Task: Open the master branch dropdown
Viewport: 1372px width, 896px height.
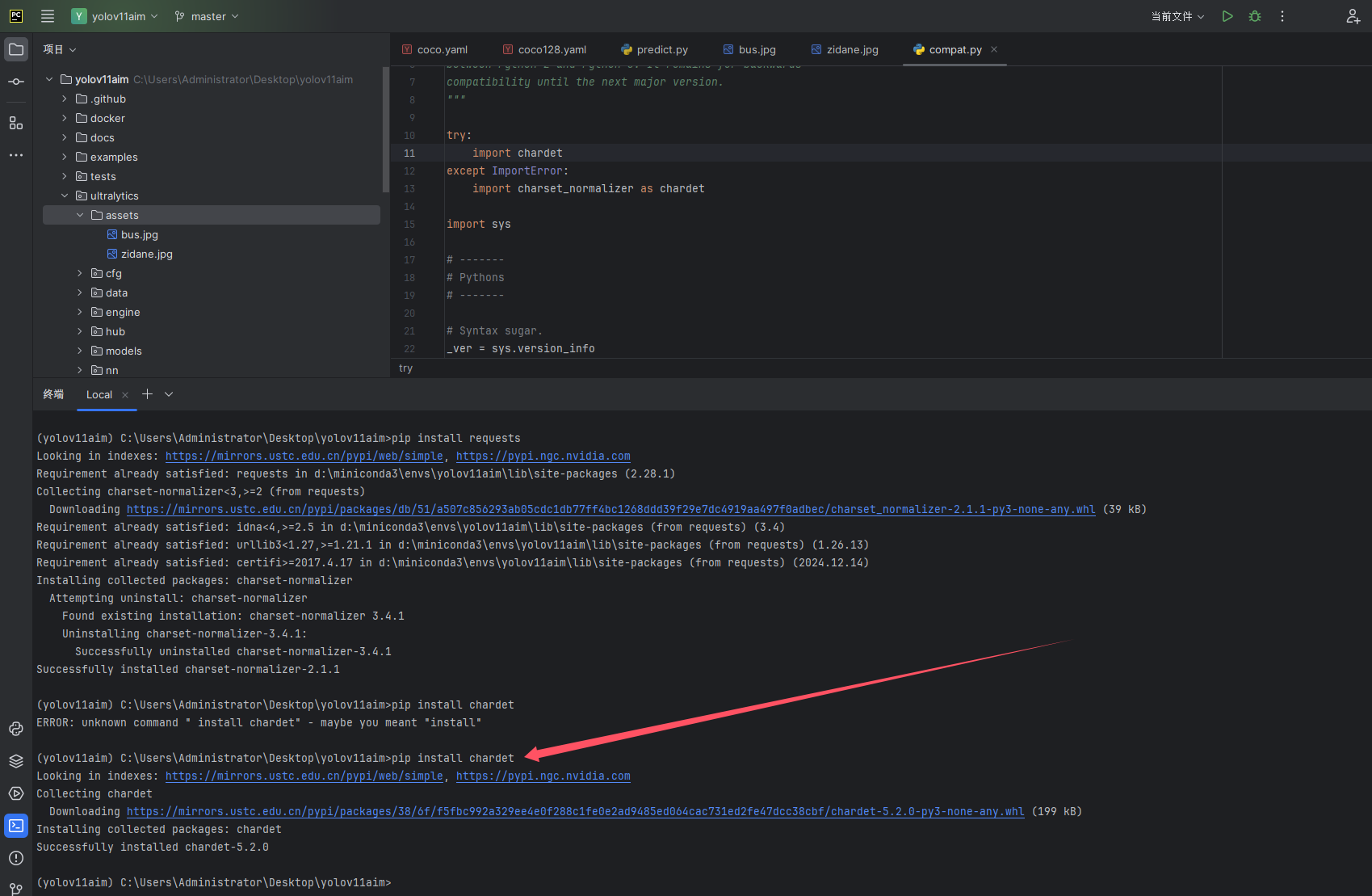Action: [x=206, y=16]
